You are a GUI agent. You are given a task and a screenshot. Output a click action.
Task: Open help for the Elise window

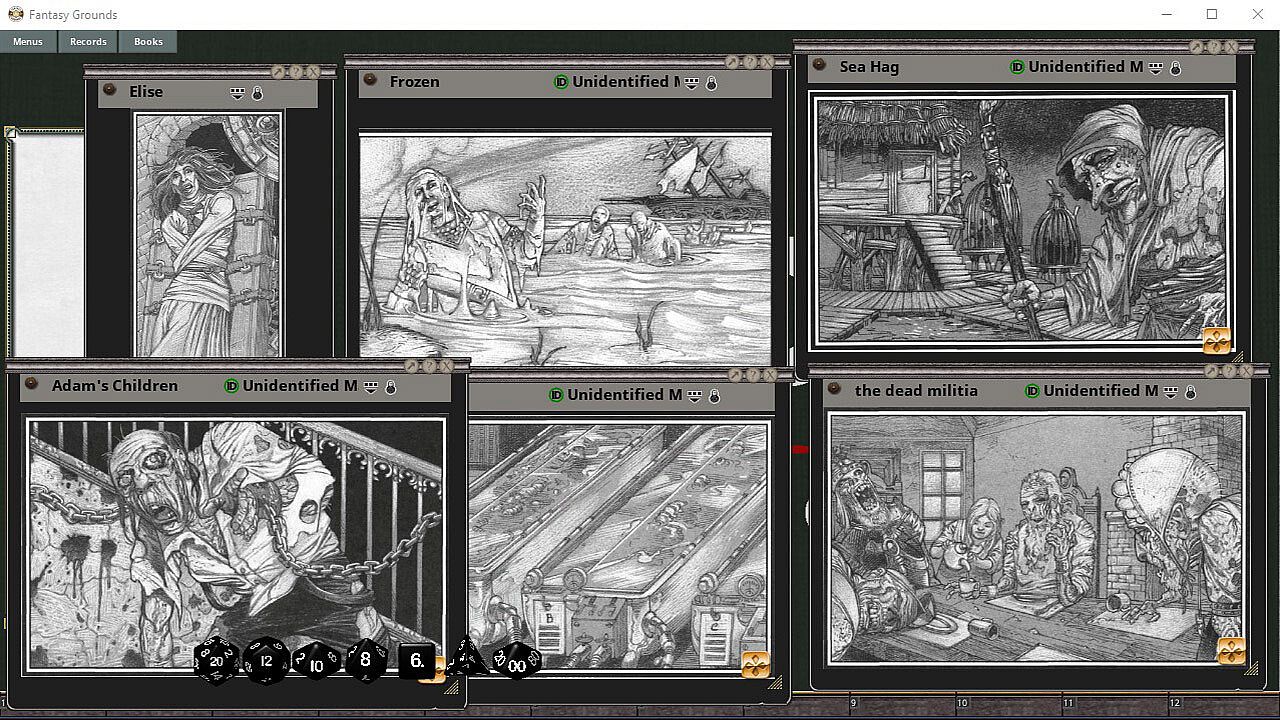[296, 72]
